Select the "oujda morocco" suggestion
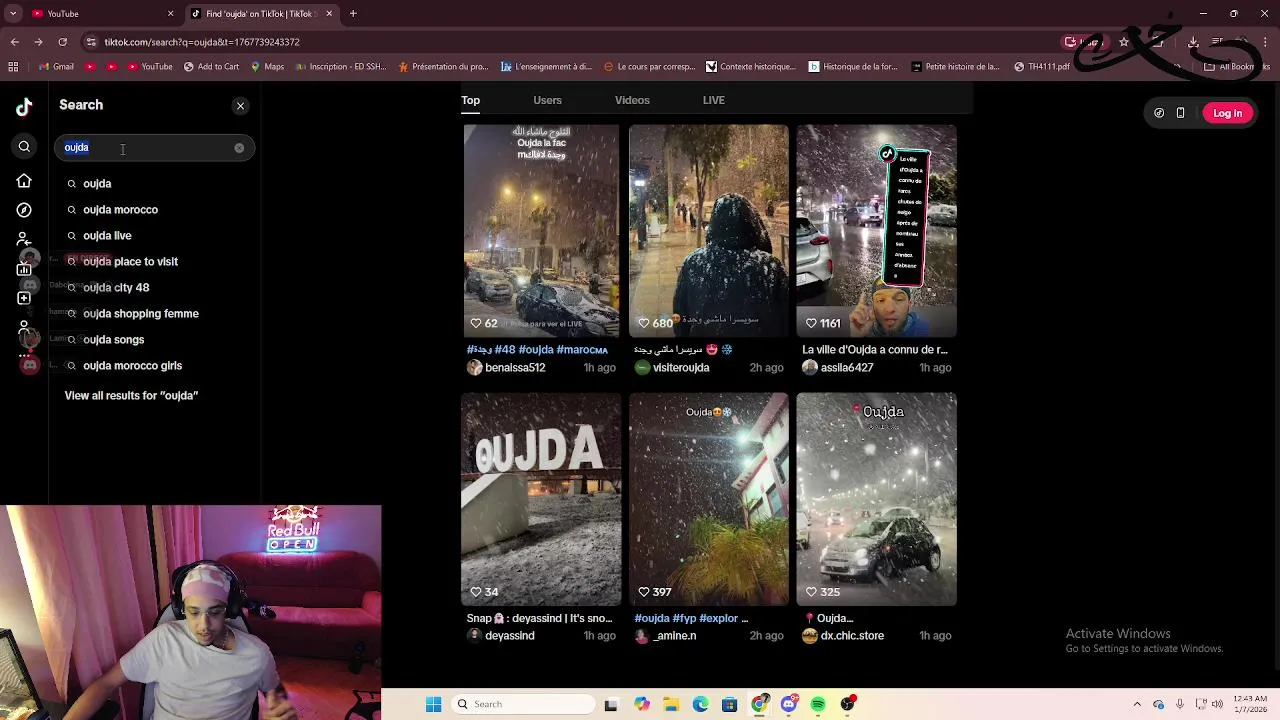 [155, 209]
